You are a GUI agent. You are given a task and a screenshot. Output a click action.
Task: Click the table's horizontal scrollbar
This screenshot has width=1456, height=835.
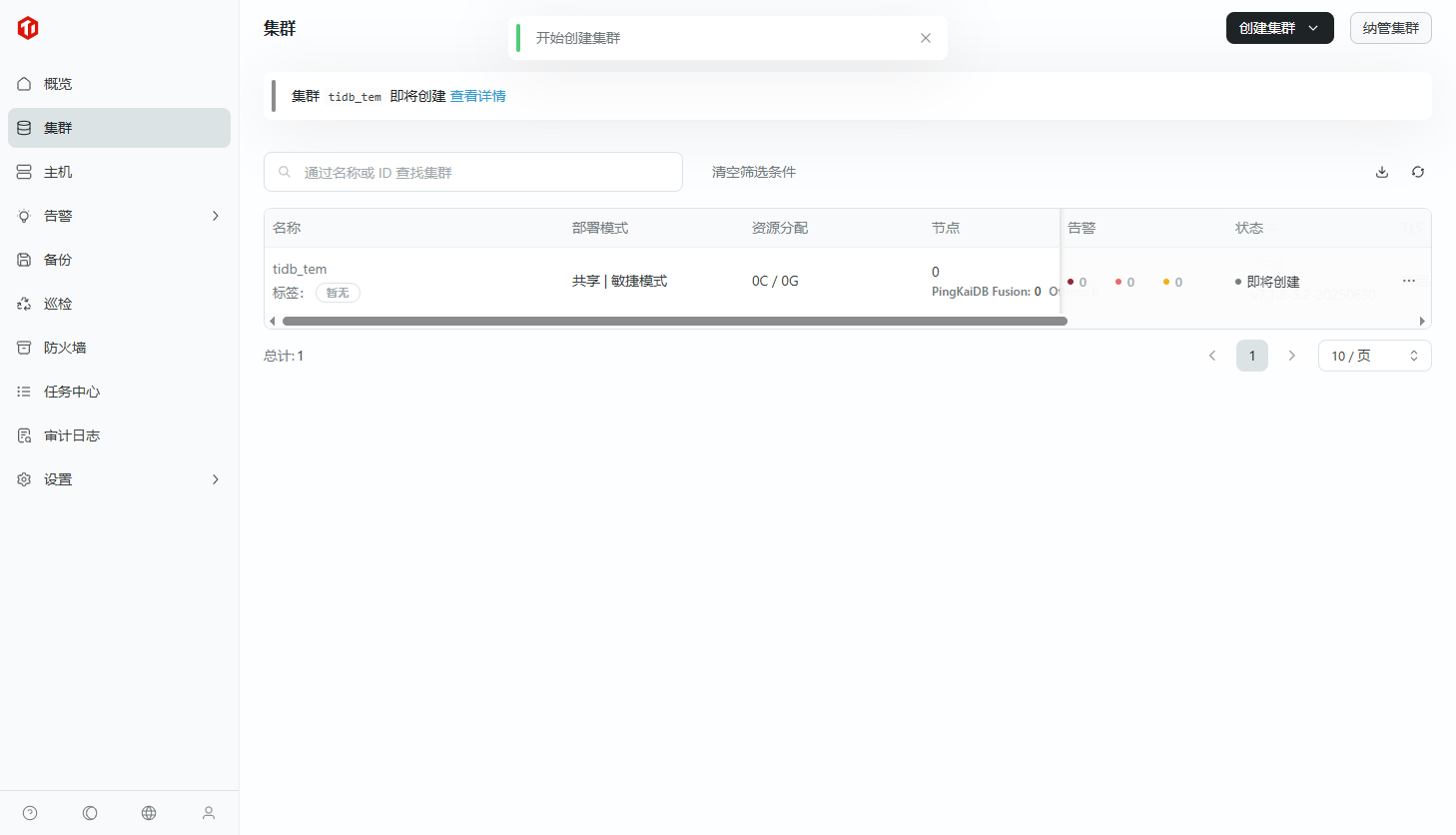674,322
